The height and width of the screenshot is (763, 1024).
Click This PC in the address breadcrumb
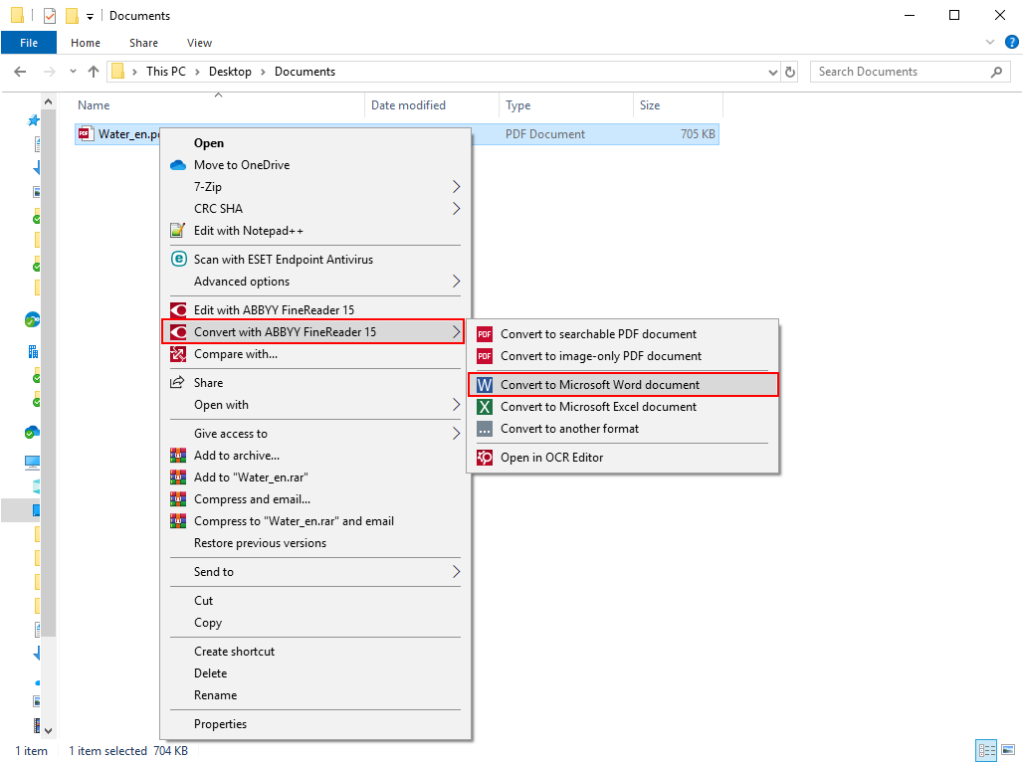point(166,72)
